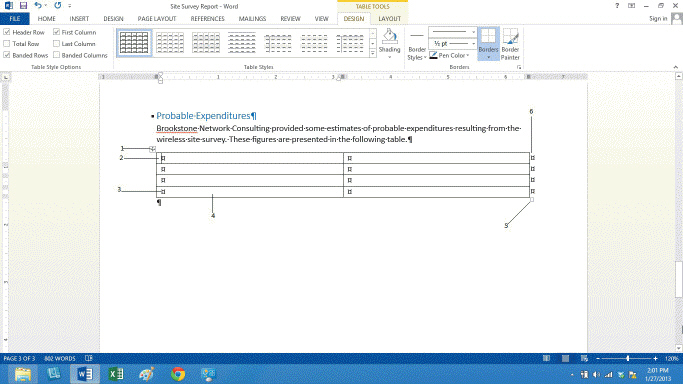The width and height of the screenshot is (683, 384).
Task: Click the volume icon in system tray
Action: (x=596, y=375)
